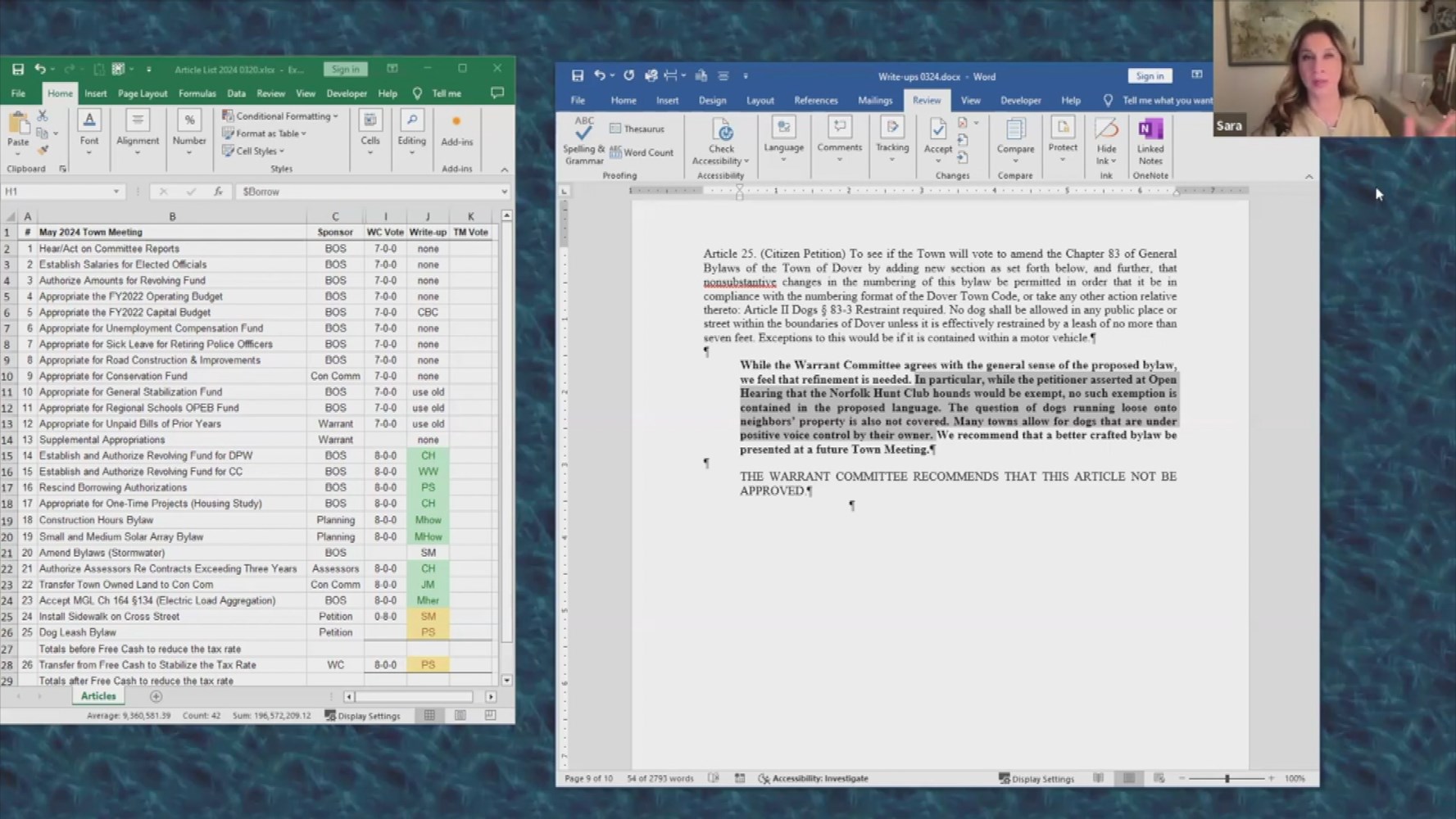Click Accessibility: Investigate in status bar

click(x=813, y=778)
